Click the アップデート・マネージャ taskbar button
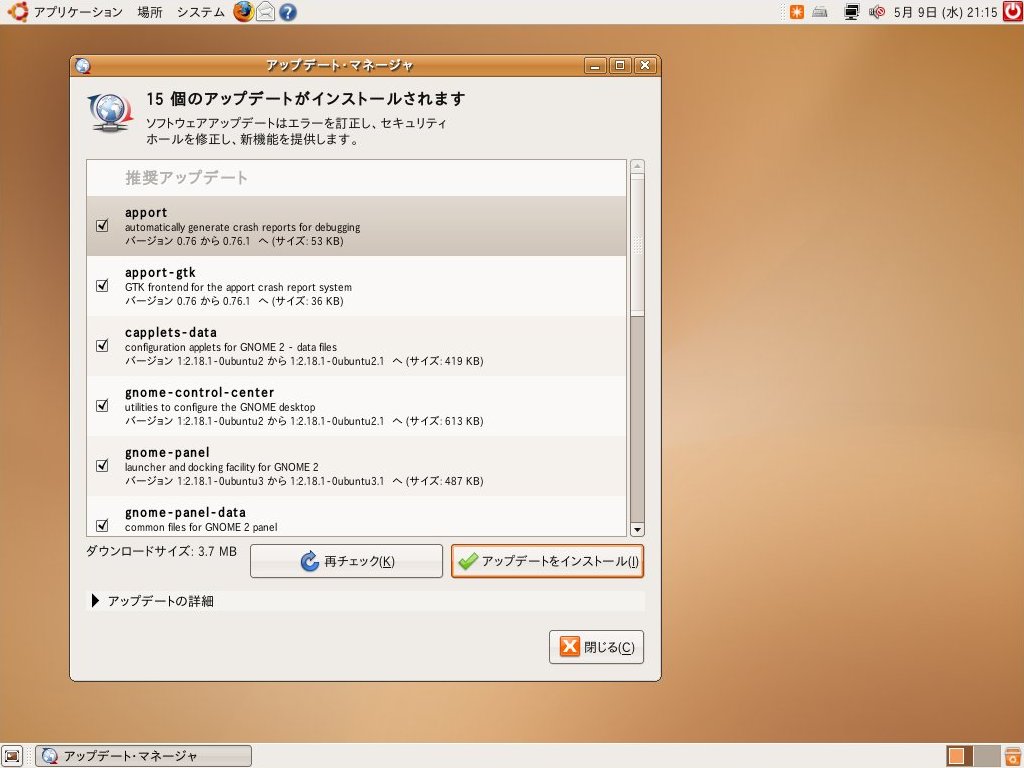Viewport: 1024px width, 768px height. (144, 756)
